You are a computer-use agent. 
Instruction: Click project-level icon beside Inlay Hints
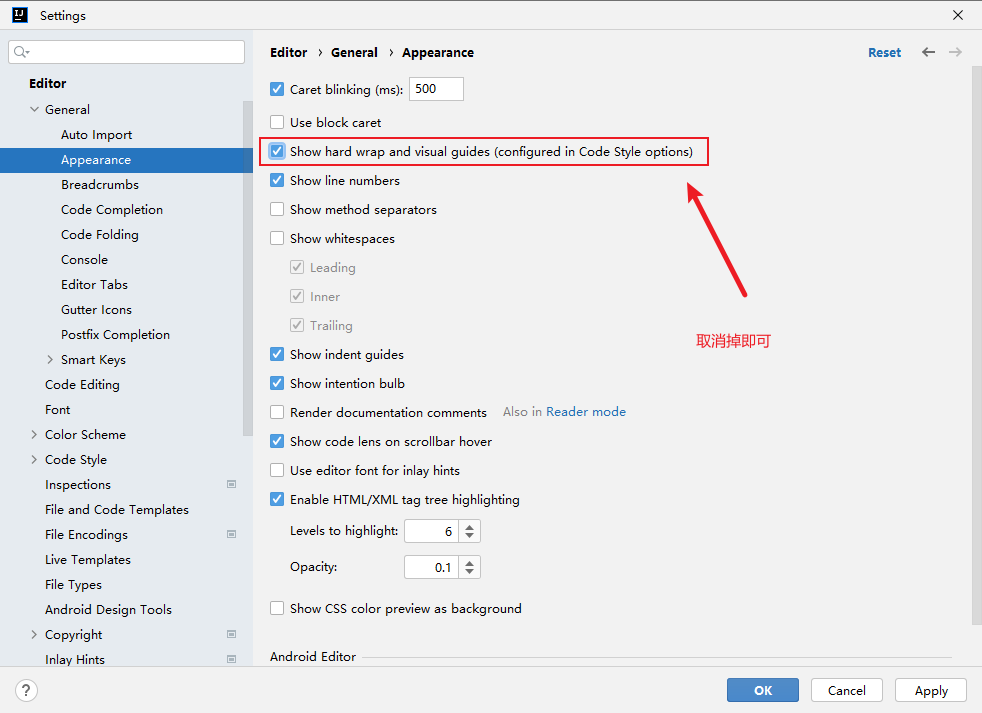click(231, 659)
